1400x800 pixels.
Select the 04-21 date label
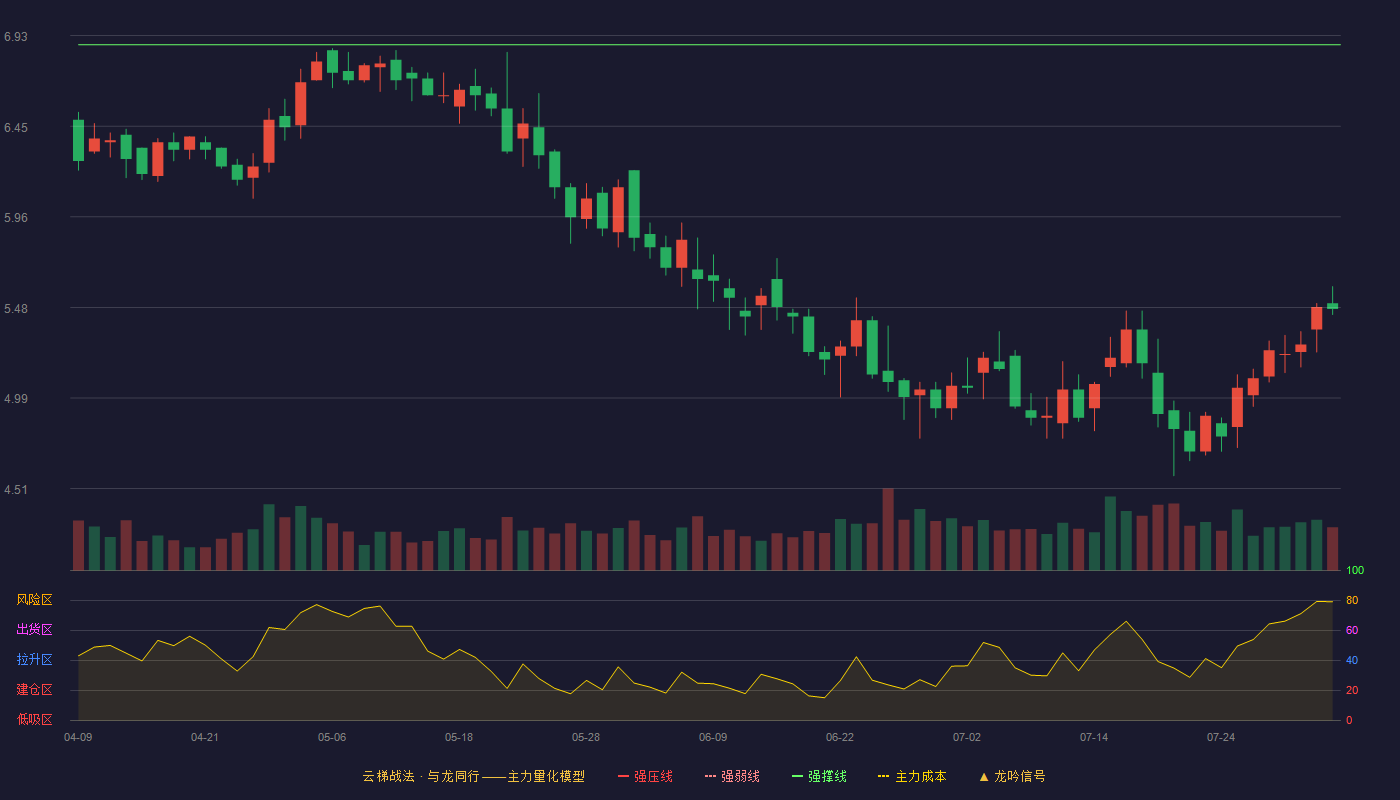(x=205, y=737)
